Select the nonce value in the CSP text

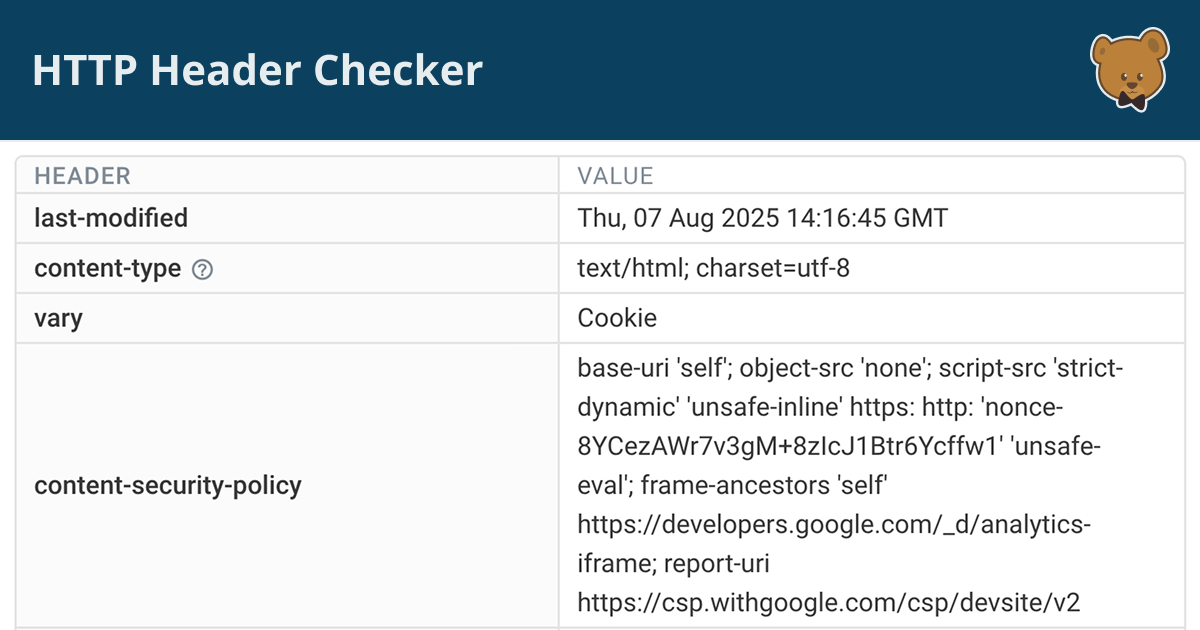[x=790, y=445]
